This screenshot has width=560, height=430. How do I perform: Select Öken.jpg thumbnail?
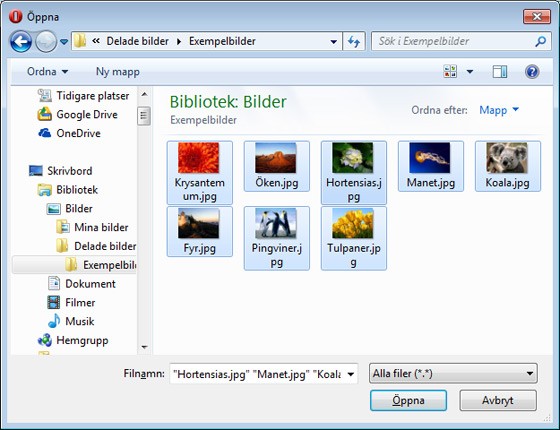tap(277, 166)
